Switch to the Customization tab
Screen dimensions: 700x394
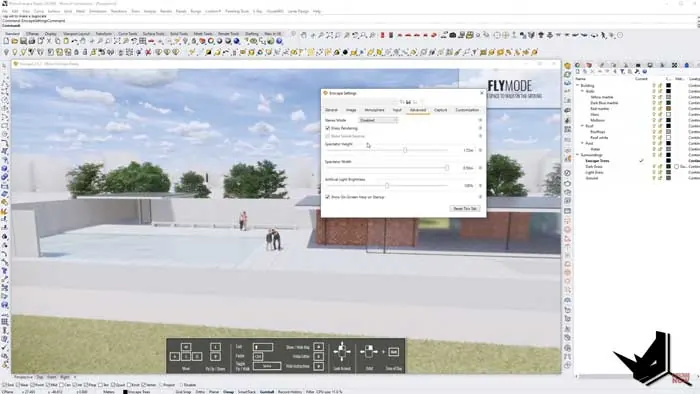click(x=467, y=110)
